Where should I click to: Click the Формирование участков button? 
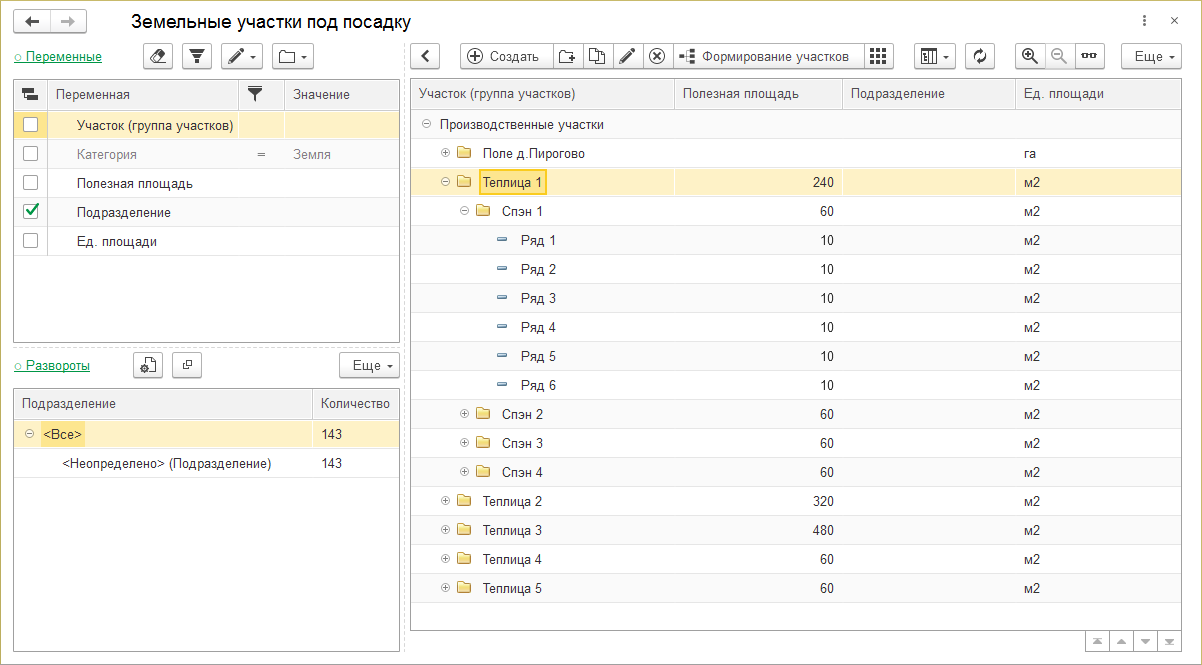766,57
